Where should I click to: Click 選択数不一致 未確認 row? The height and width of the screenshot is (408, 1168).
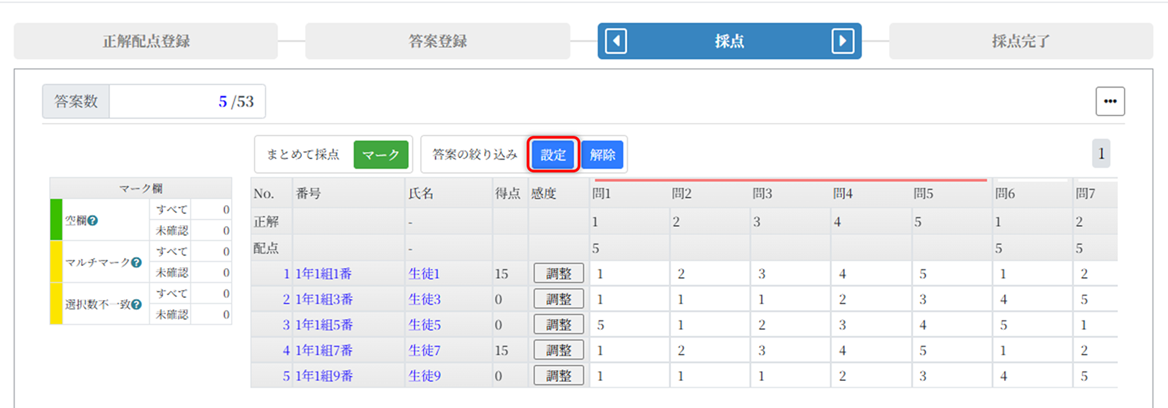191,314
